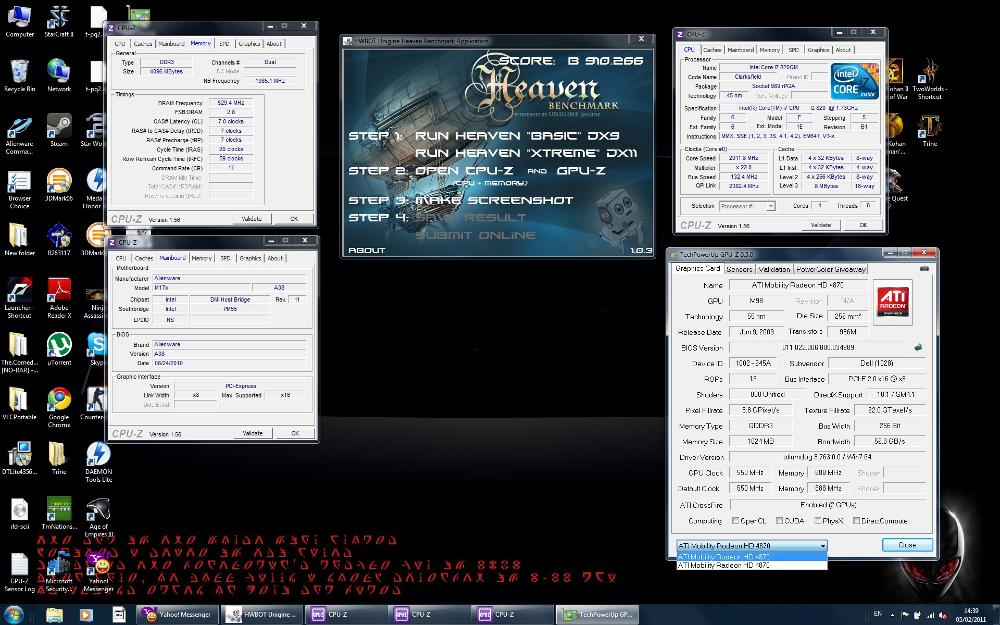Toggle the DirectCompute checkbox in GPU-Z
1000x625 pixels.
click(x=857, y=521)
